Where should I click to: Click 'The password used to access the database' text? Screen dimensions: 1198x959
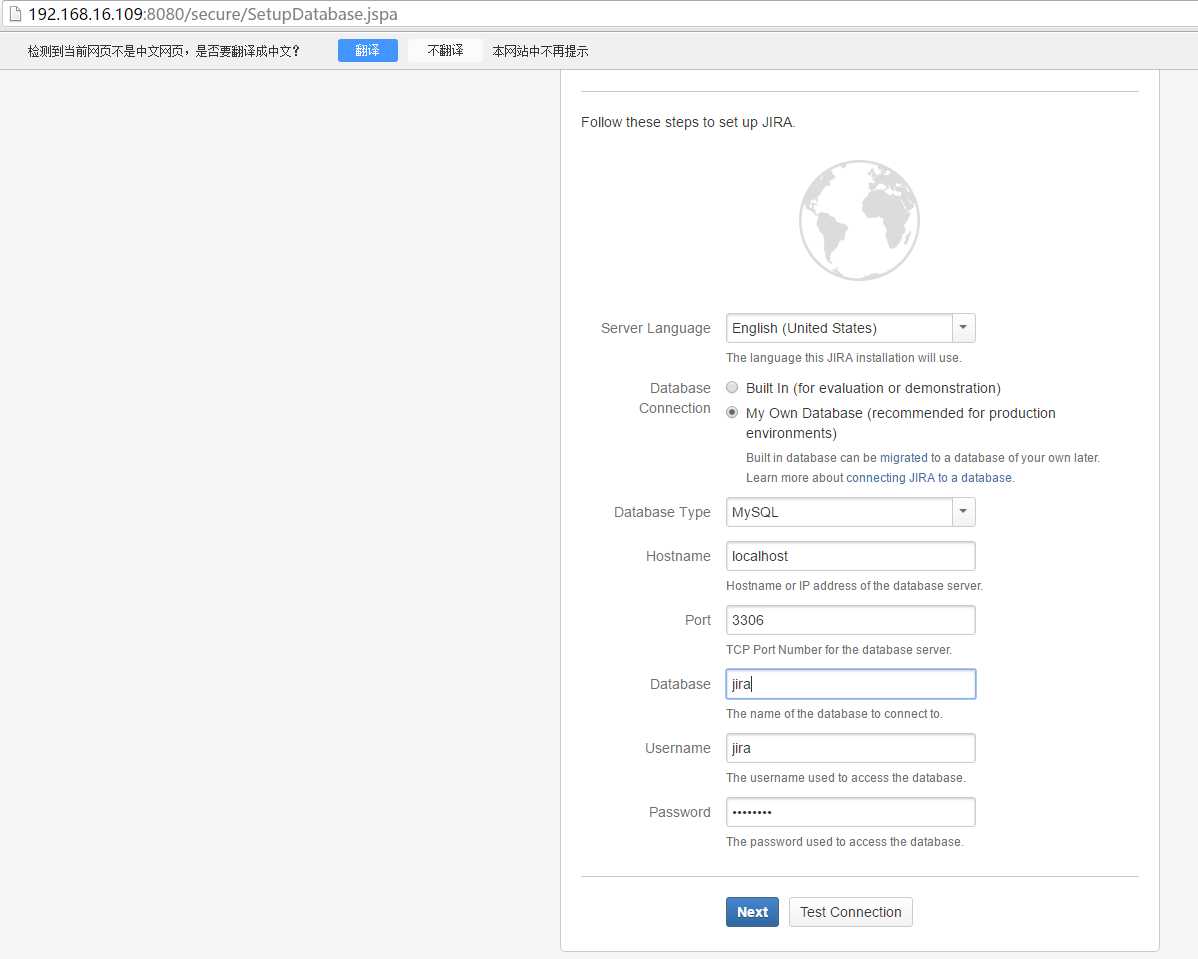coord(844,842)
